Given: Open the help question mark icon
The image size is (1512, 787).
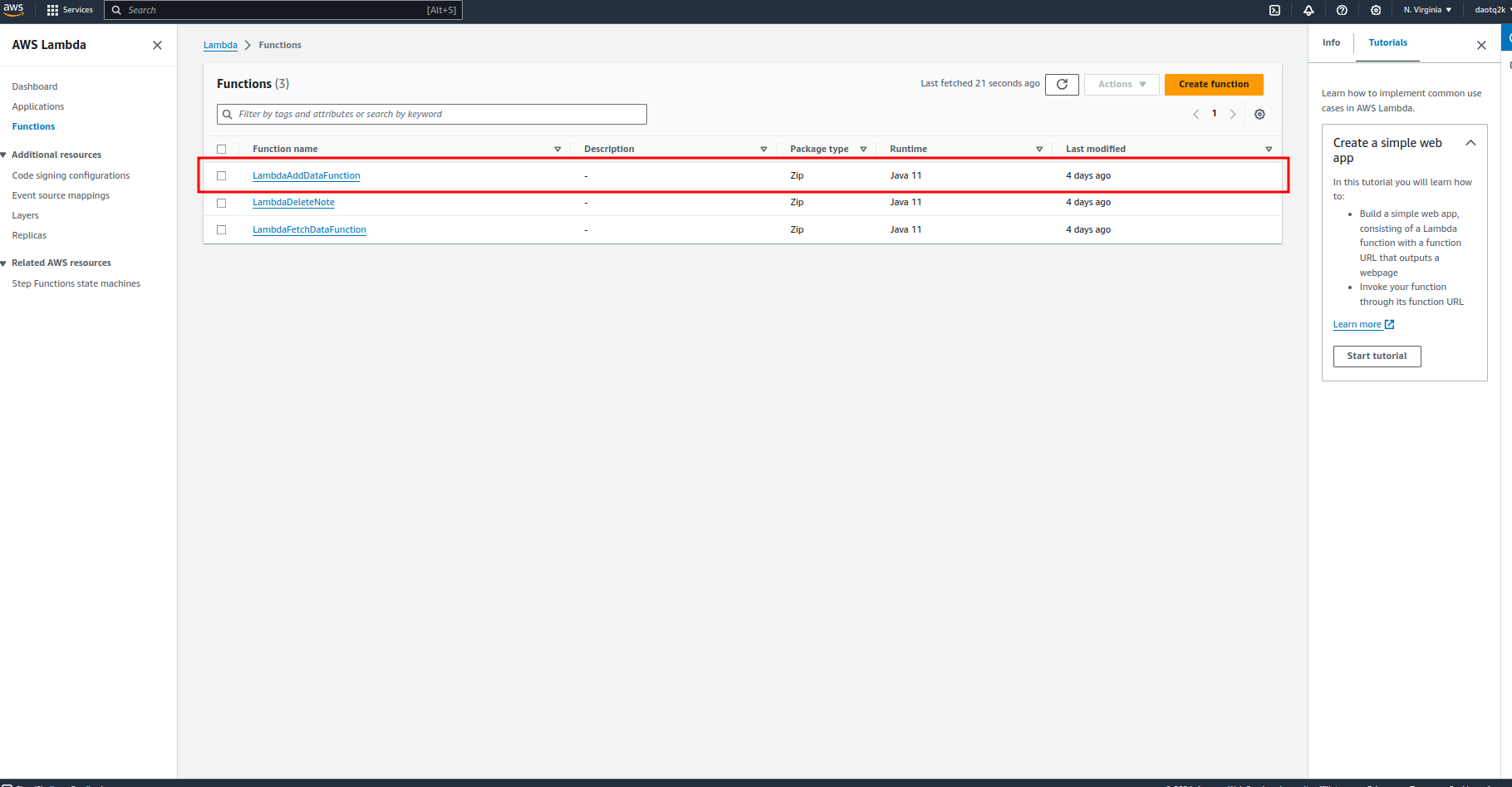Looking at the screenshot, I should [1342, 10].
